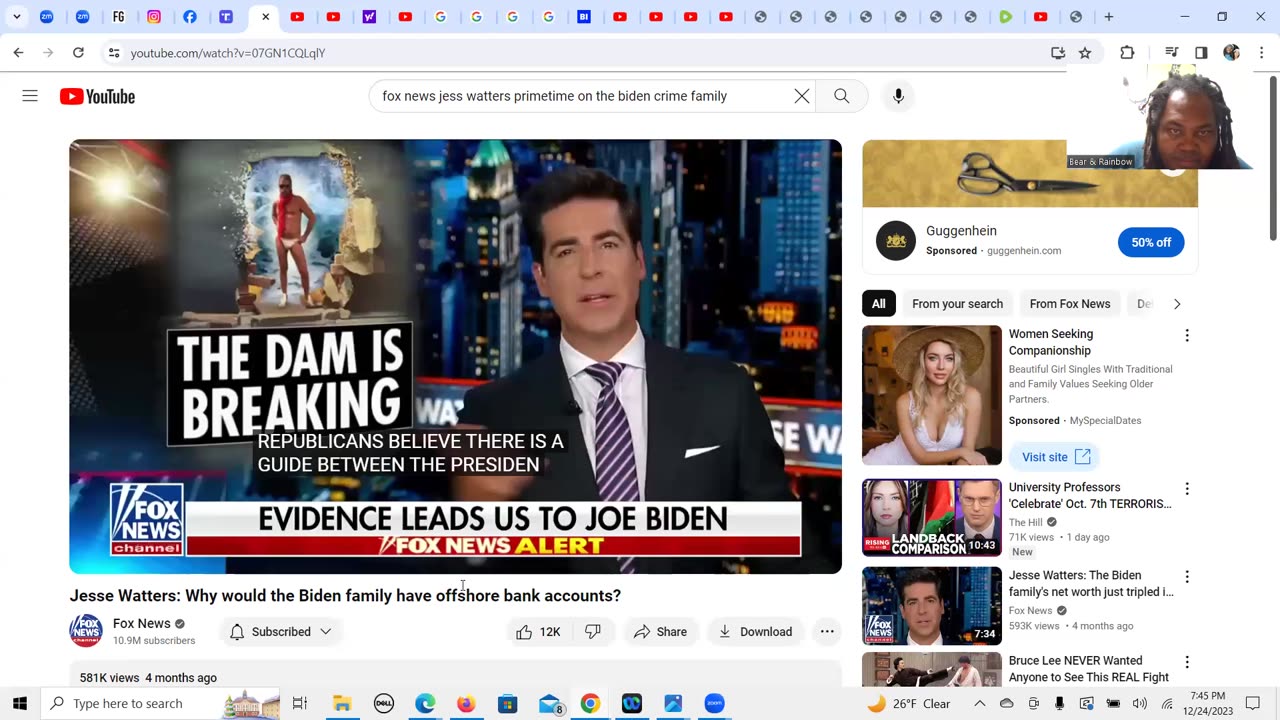Download the video
1280x720 pixels.
coord(755,632)
